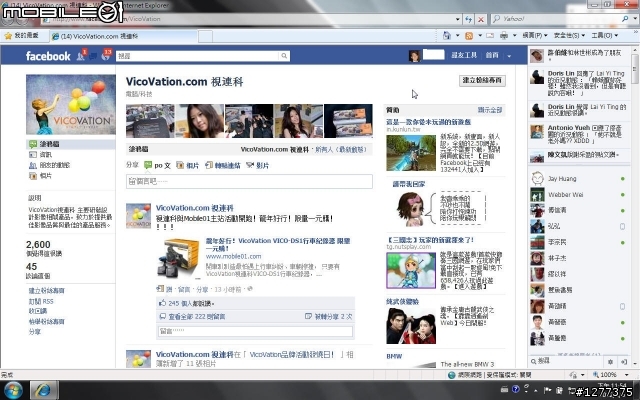This screenshot has height=400, width=640.
Task: Select the VicoVation.com browser tab
Action: coord(124,36)
